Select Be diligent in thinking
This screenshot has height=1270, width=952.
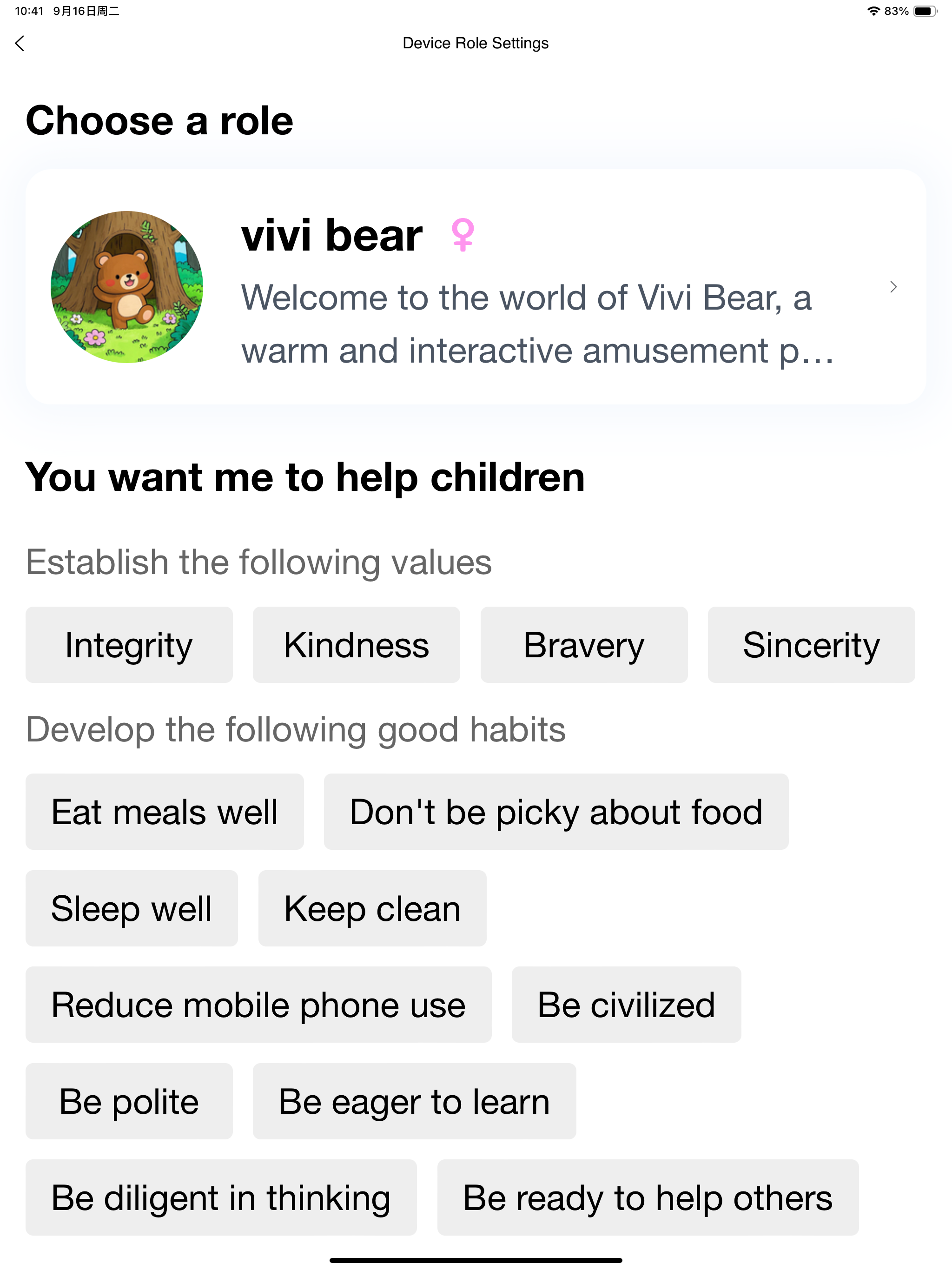coord(221,1197)
